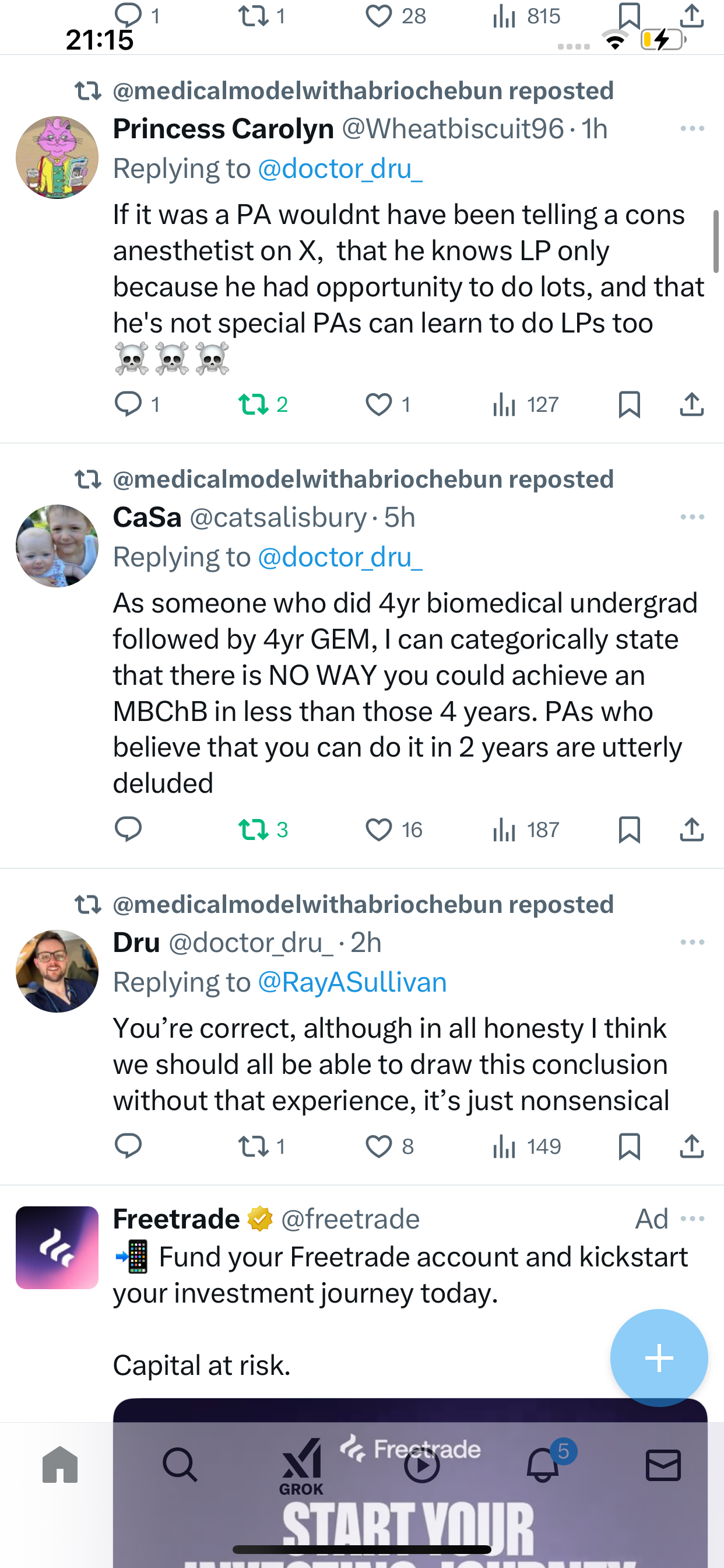
Task: Tap the compose new post plus button
Action: pyautogui.click(x=659, y=1357)
